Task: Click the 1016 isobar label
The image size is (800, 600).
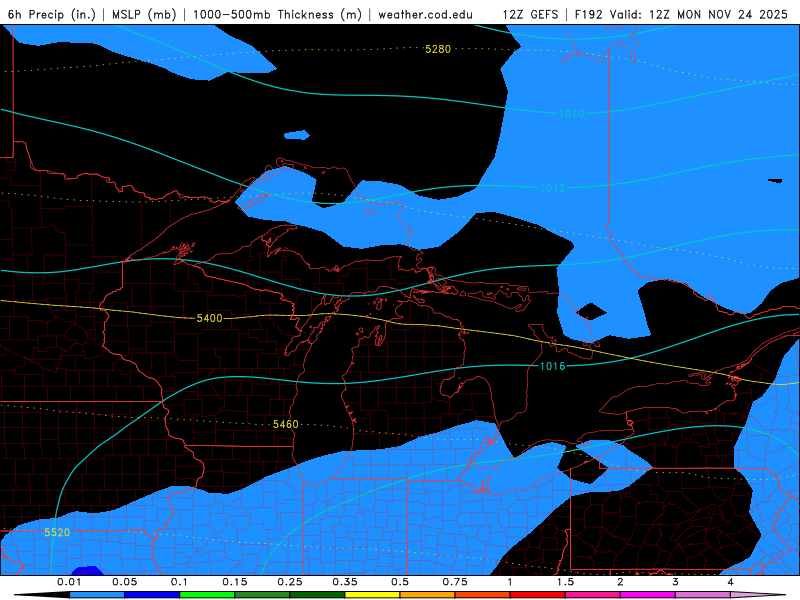Action: (553, 366)
